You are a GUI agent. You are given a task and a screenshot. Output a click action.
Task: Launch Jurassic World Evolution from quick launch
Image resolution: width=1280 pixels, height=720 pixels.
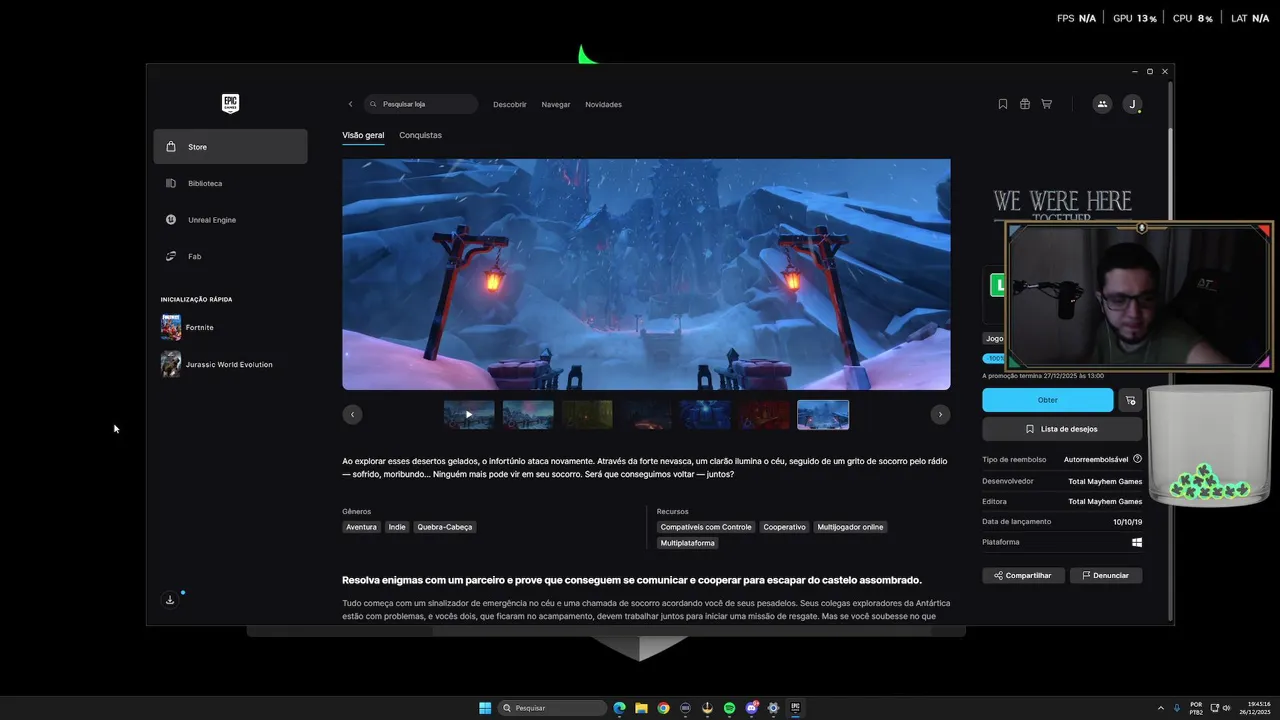pyautogui.click(x=217, y=364)
